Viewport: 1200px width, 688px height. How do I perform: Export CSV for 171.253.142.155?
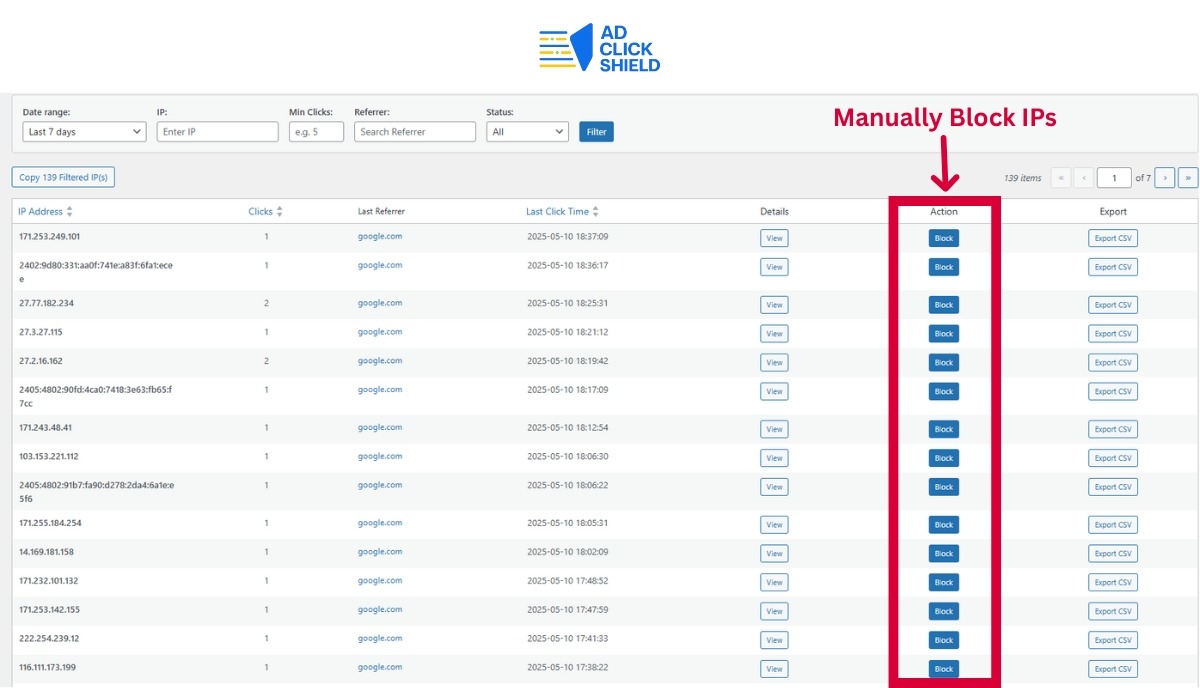coord(1113,611)
